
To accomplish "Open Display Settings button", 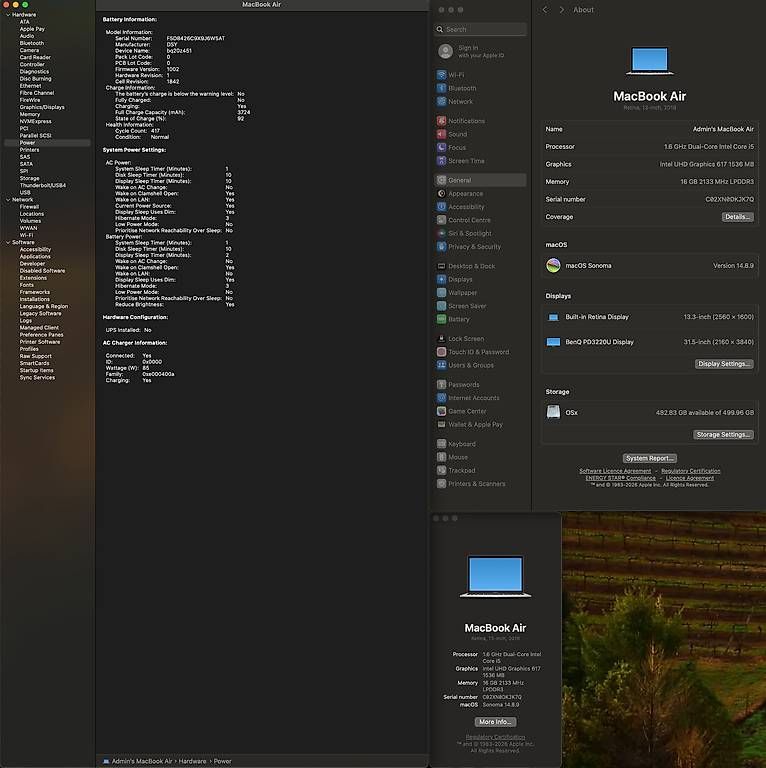I will coord(724,364).
